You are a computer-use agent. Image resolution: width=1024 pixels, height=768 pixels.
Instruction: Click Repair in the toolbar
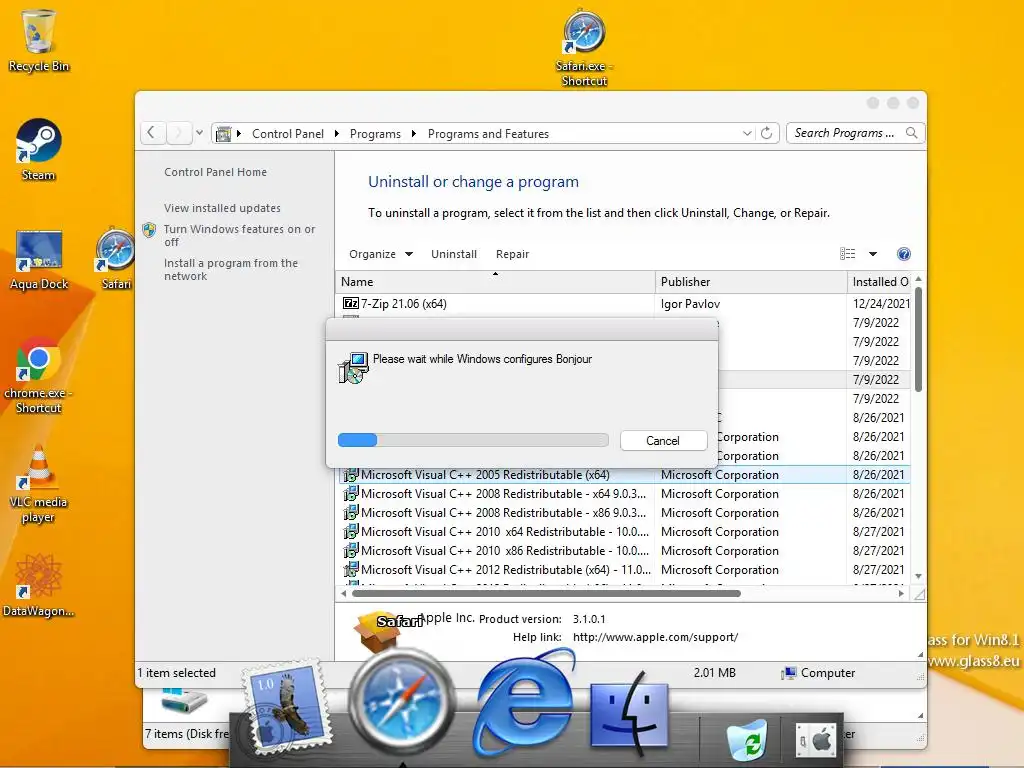click(512, 254)
